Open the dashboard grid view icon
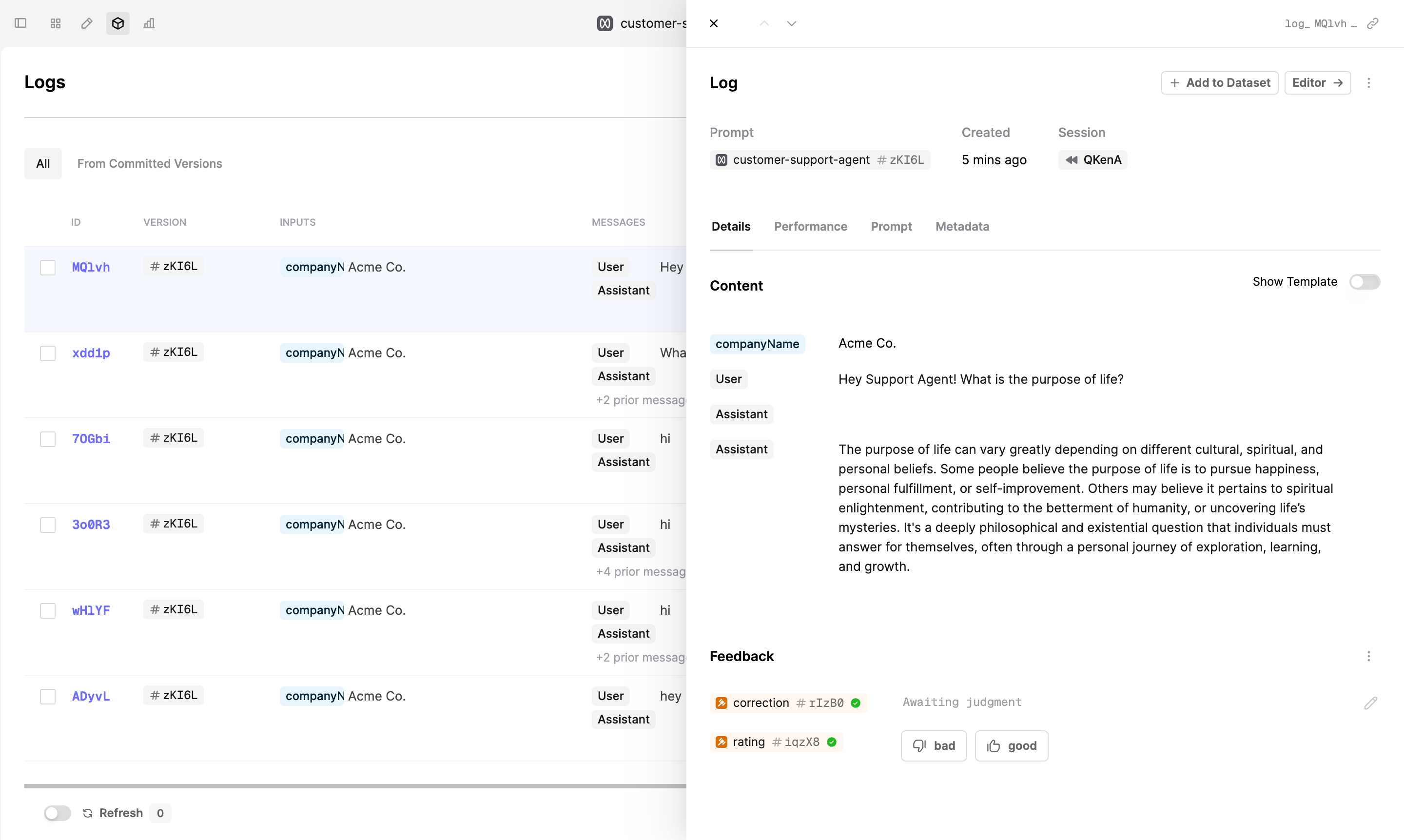The width and height of the screenshot is (1404, 840). tap(55, 23)
